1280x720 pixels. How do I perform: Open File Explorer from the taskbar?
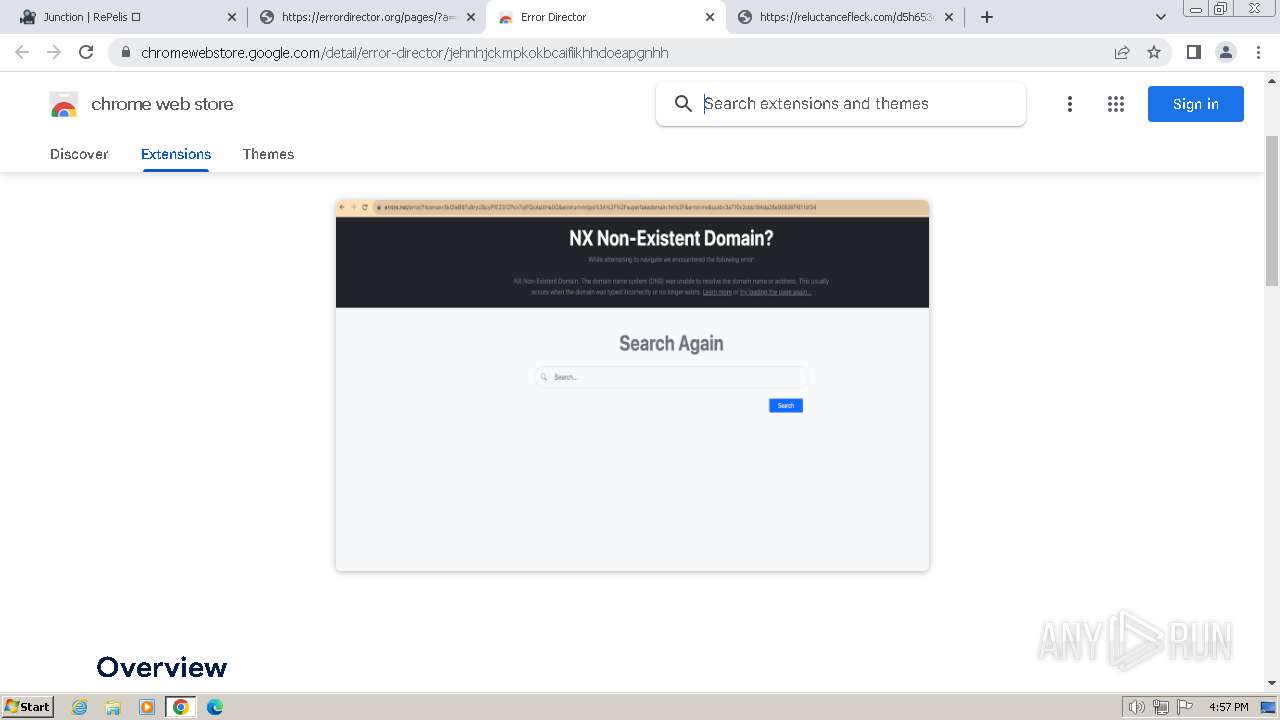click(113, 707)
